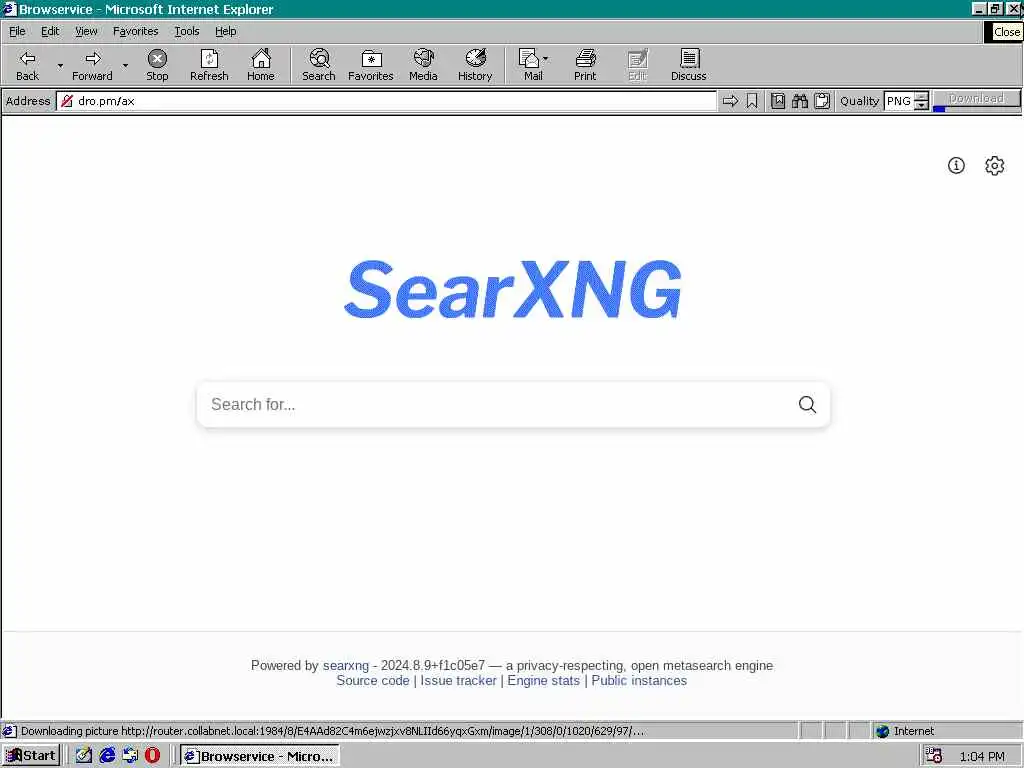
Task: Open the Back history dropdown arrow
Action: [x=60, y=65]
